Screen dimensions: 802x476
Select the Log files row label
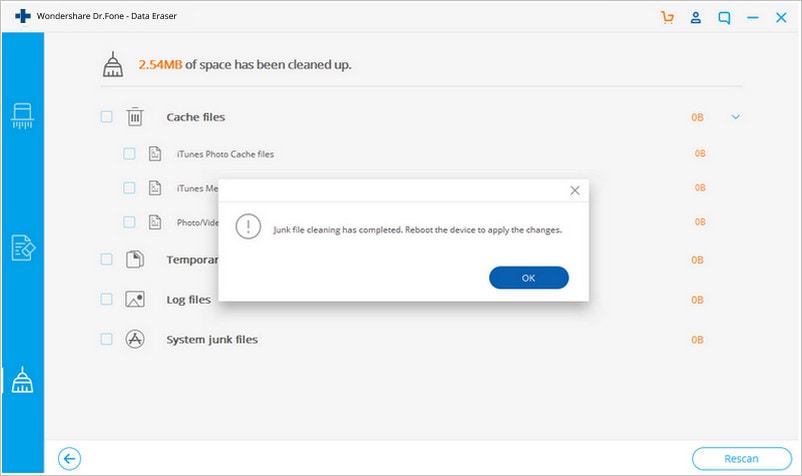pyautogui.click(x=188, y=300)
